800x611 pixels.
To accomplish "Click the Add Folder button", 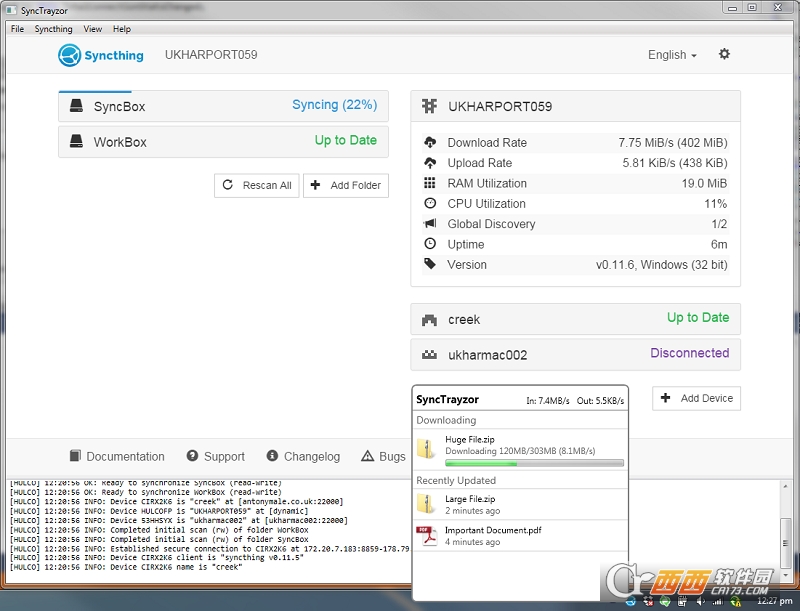I will tap(346, 185).
